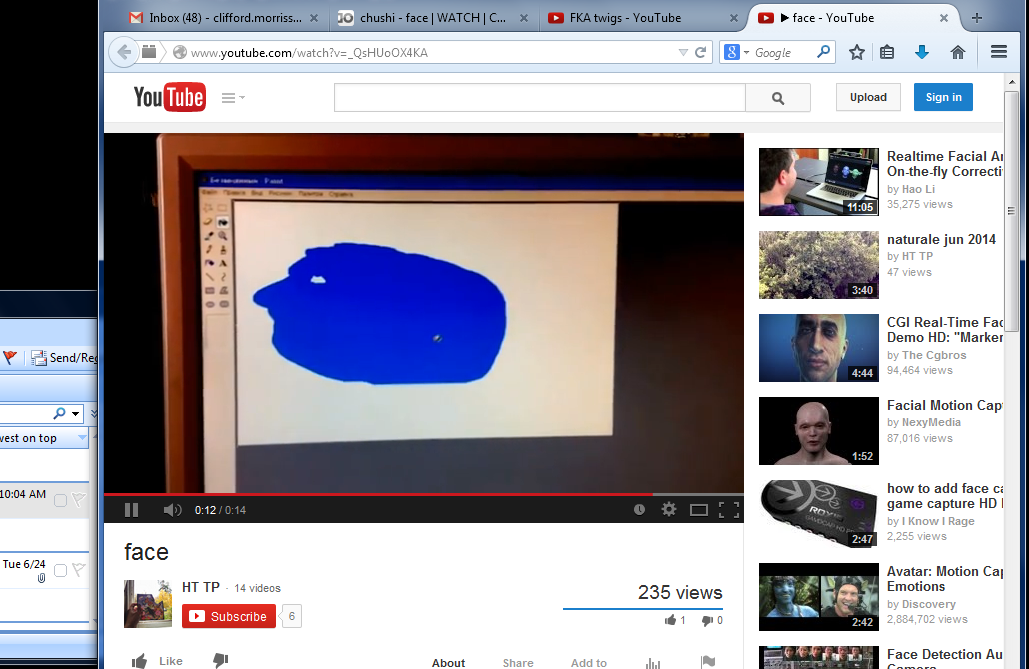Open naturale jun 2014 thumbnail

click(818, 265)
